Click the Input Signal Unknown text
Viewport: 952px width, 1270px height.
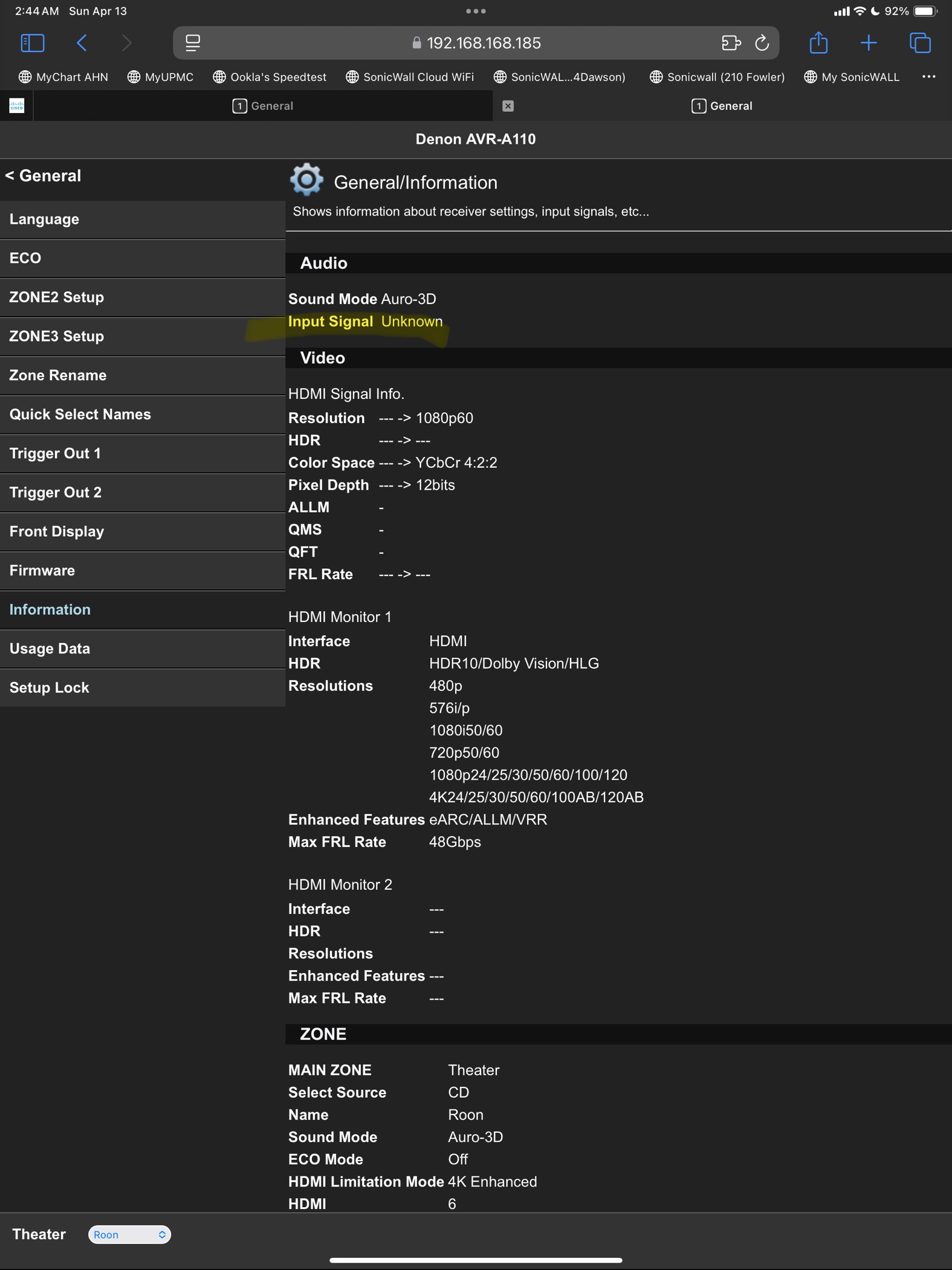coord(365,322)
